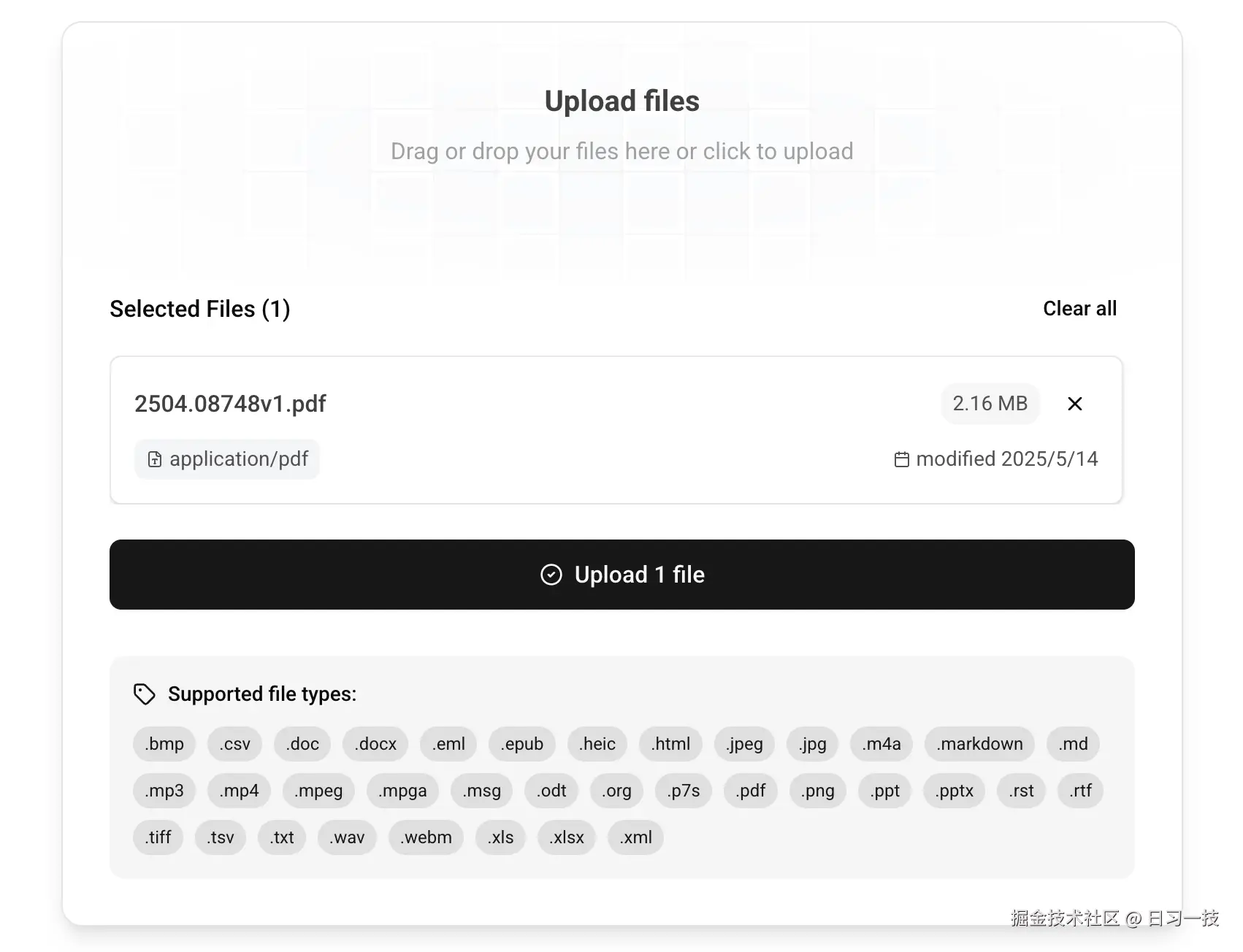The height and width of the screenshot is (952, 1243).
Task: Select the .wav supported file type chip
Action: (x=346, y=837)
